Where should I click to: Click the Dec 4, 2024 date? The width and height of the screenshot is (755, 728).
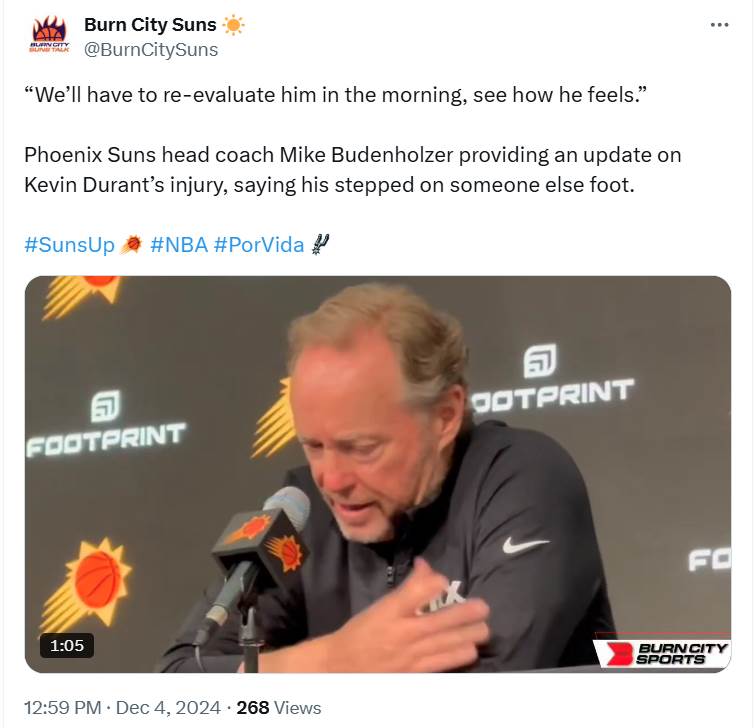(x=168, y=708)
